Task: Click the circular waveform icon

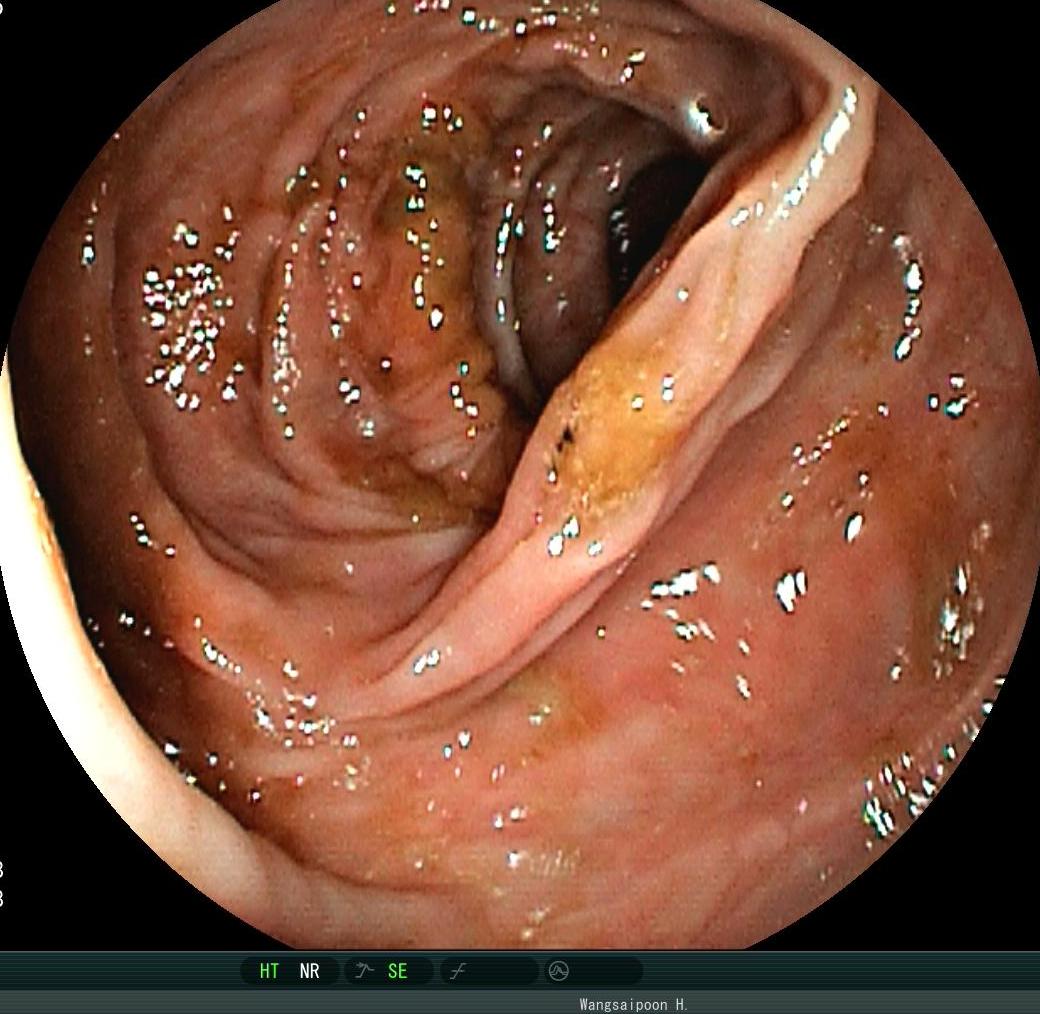Action: coord(558,971)
